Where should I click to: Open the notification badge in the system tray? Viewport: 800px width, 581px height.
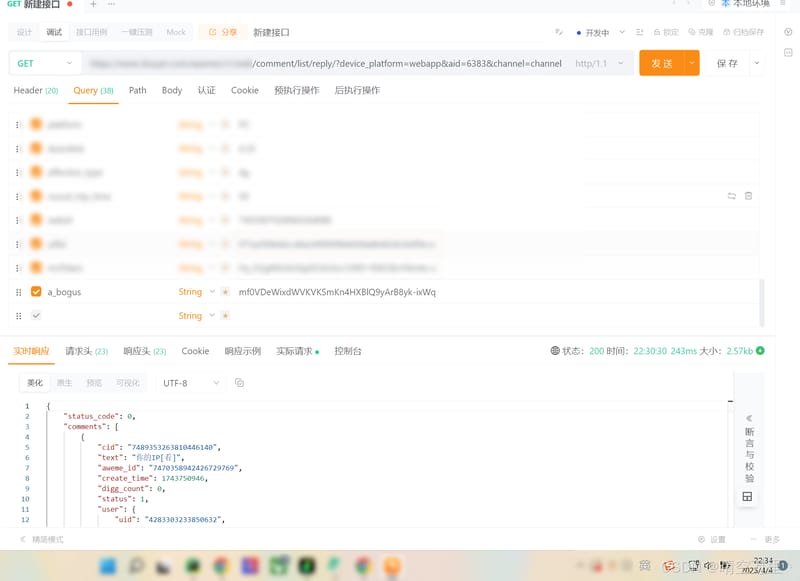point(783,565)
